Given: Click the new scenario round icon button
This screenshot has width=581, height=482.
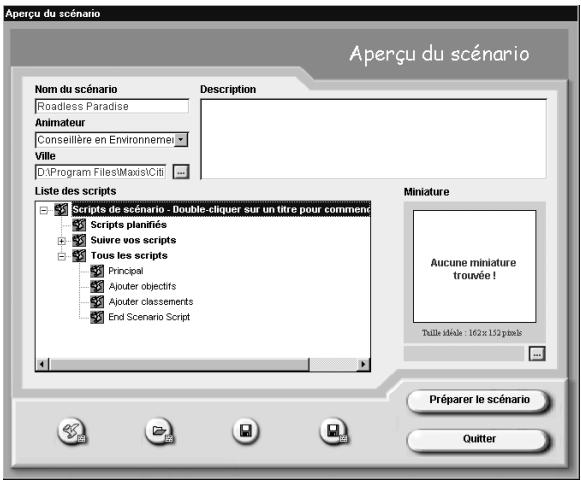Looking at the screenshot, I should [71, 431].
